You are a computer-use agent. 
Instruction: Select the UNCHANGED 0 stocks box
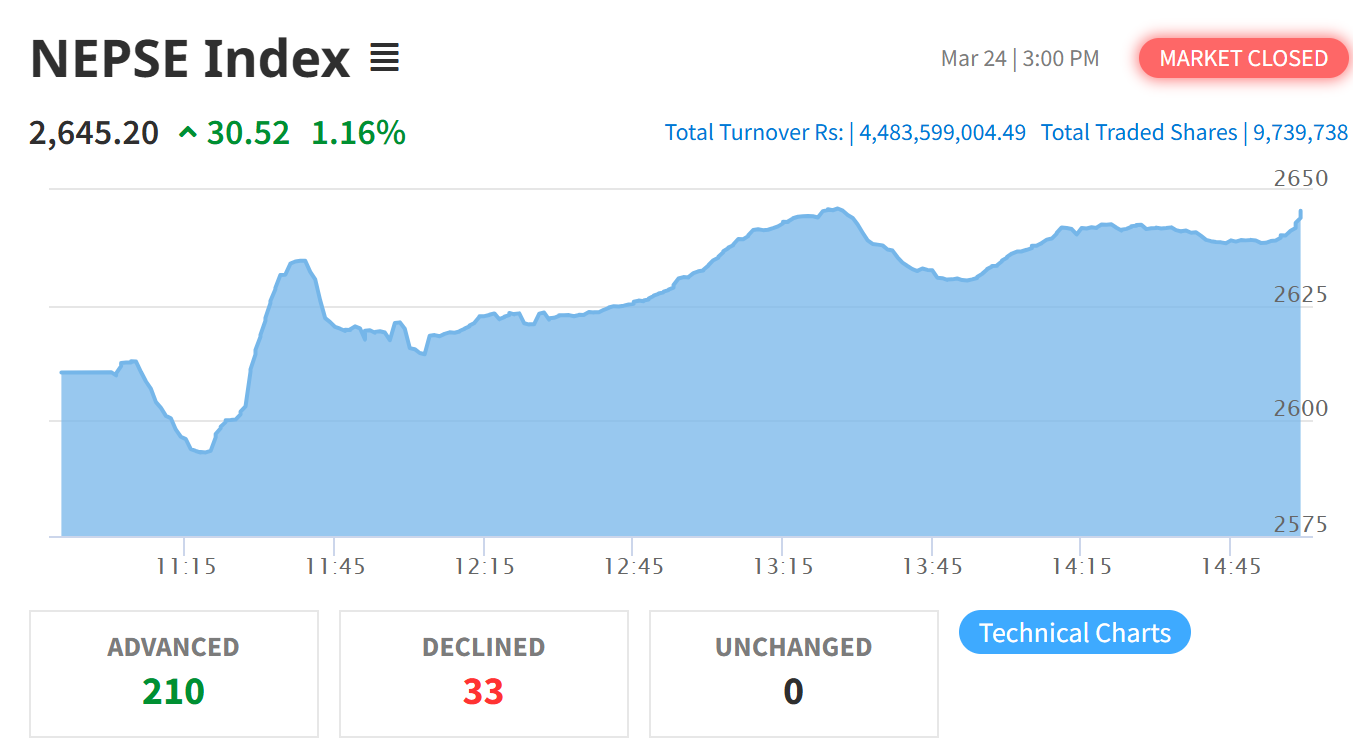point(794,674)
